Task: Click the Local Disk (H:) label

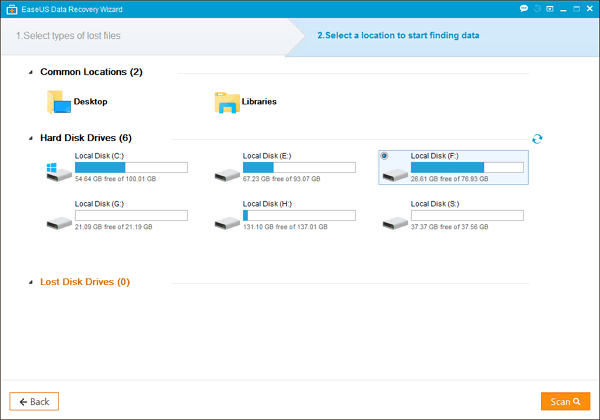Action: tap(267, 204)
